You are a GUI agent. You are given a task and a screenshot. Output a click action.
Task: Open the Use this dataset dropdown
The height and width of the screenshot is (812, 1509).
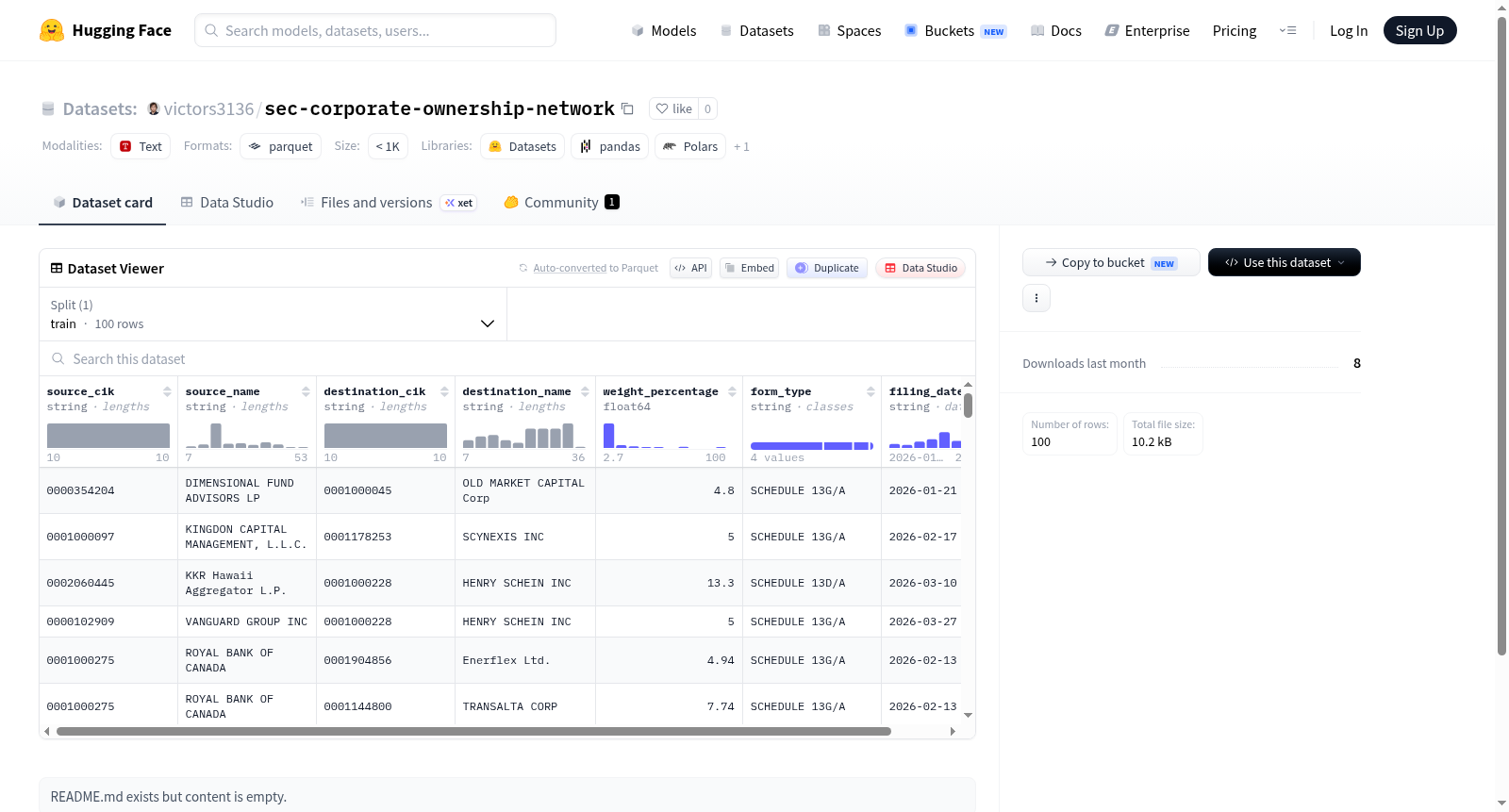click(x=1285, y=262)
